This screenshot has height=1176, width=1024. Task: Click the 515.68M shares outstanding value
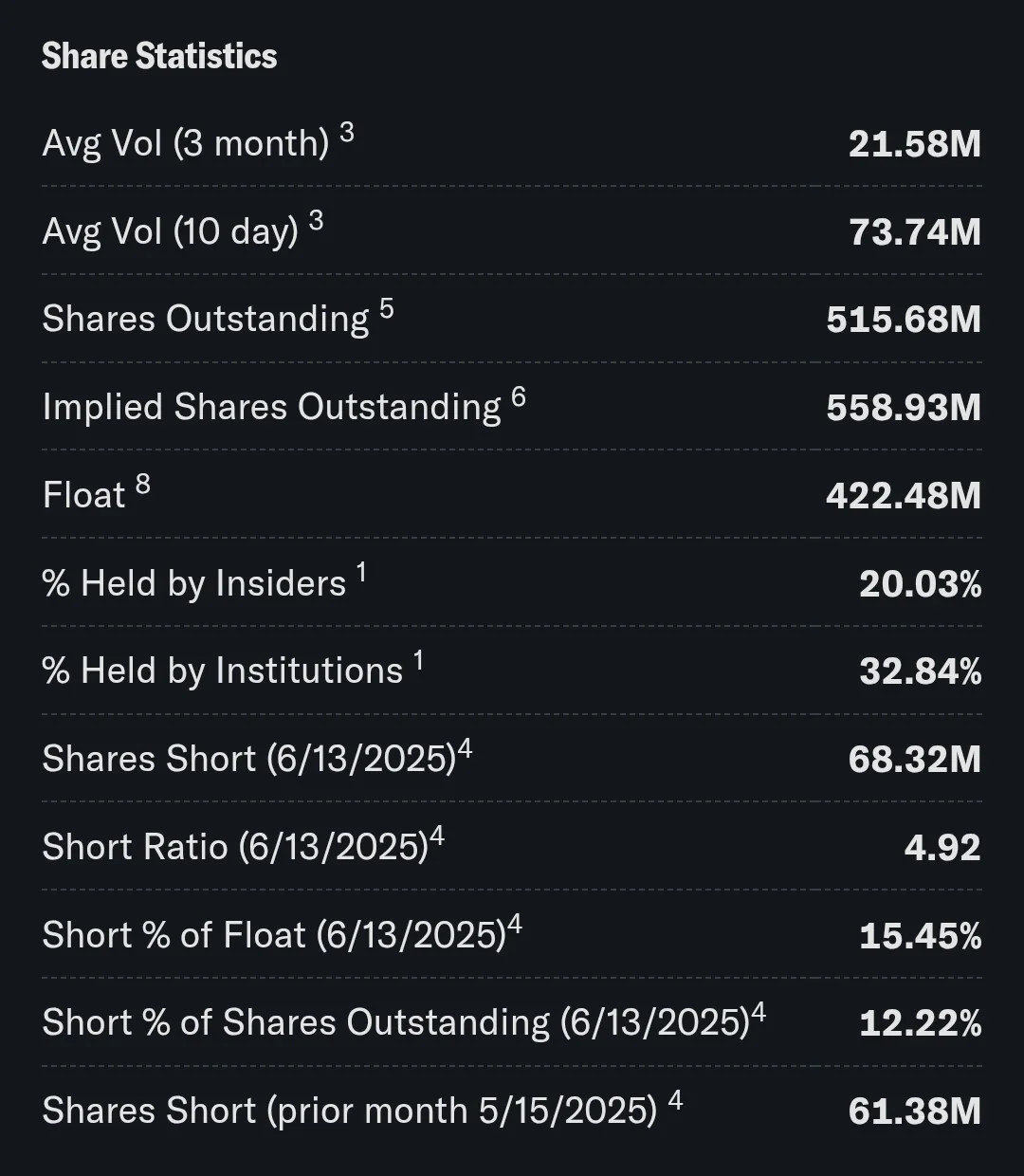coord(904,320)
